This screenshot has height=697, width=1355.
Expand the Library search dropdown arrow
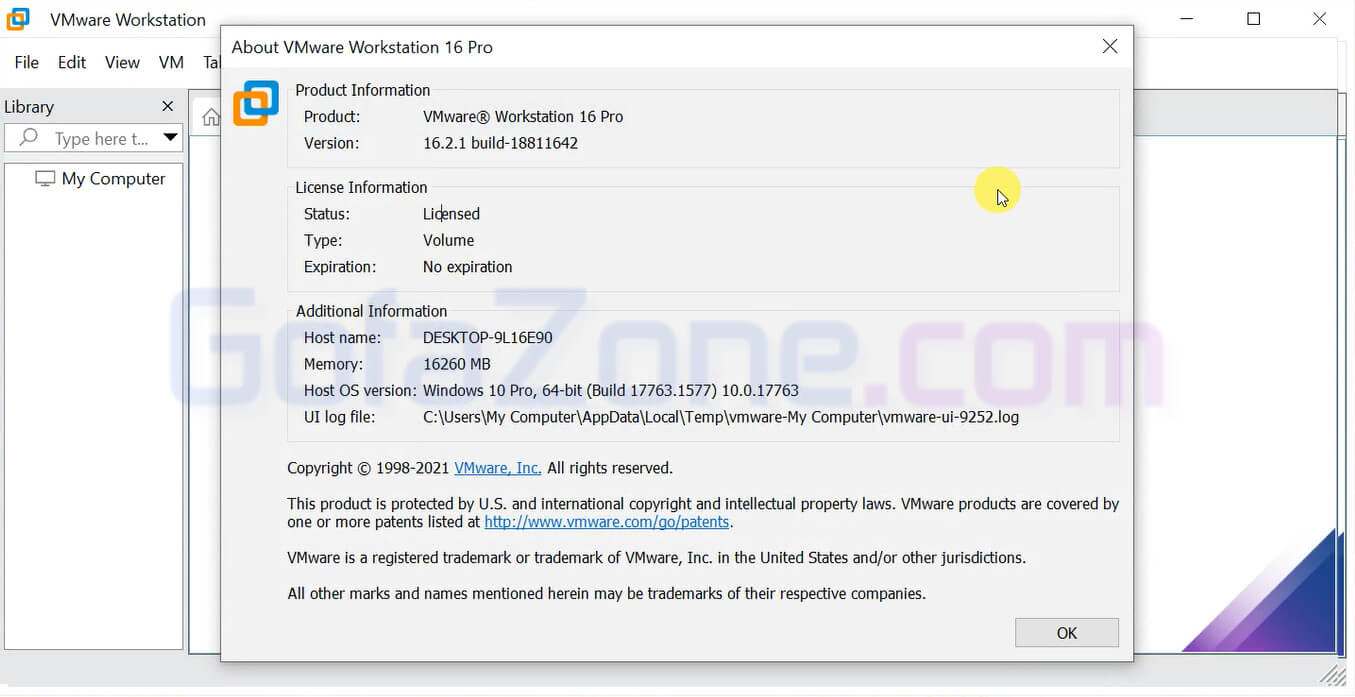tap(170, 138)
